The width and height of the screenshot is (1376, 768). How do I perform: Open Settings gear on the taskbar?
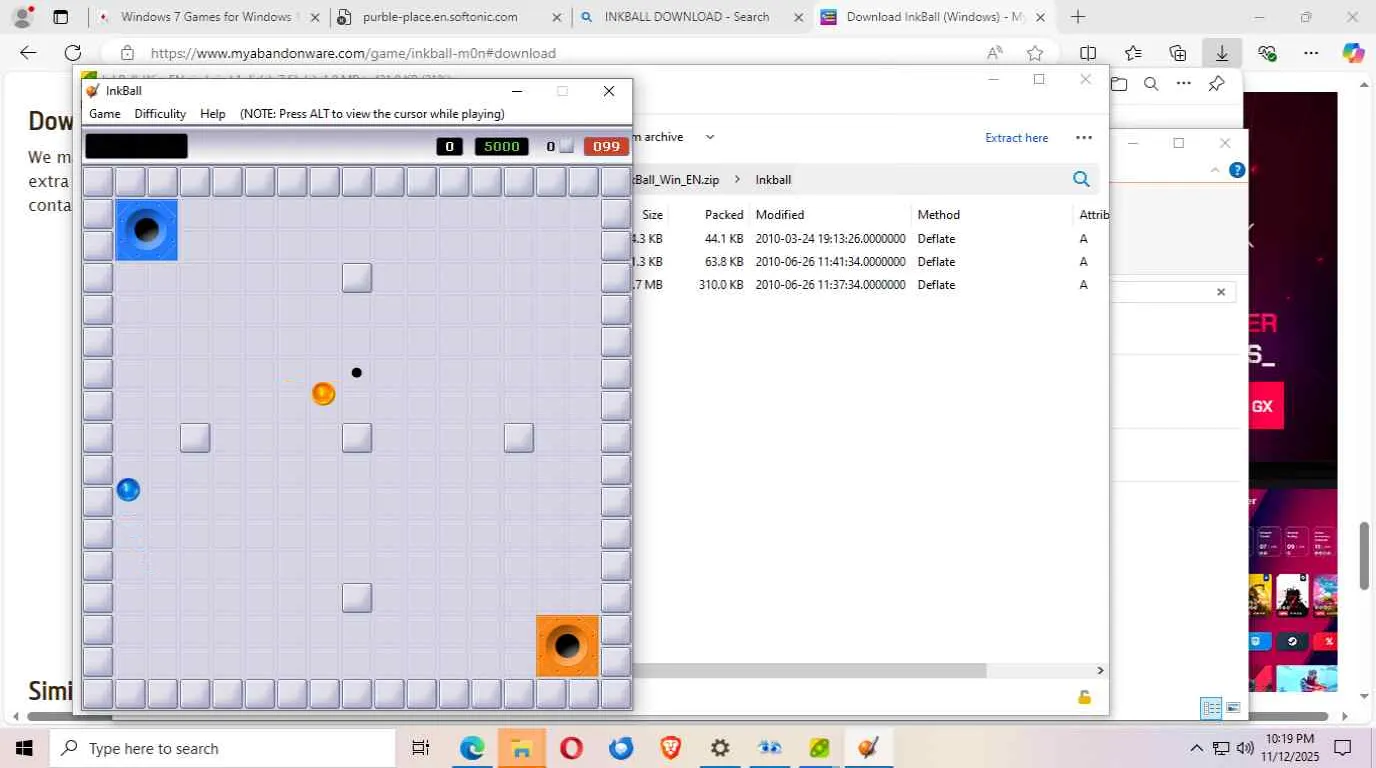click(720, 748)
